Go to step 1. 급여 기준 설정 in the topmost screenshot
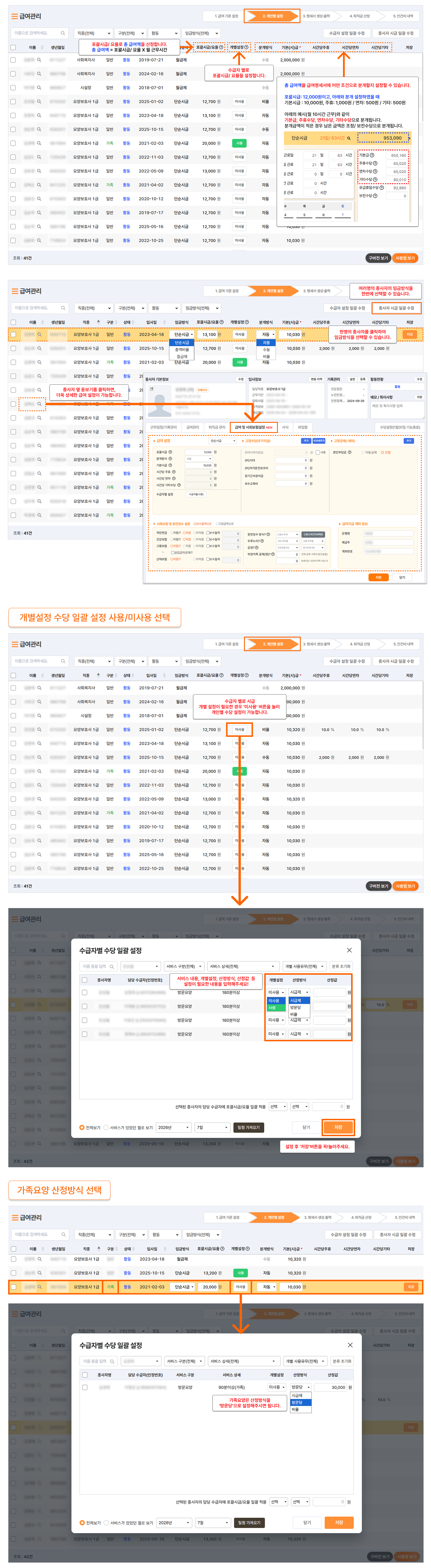Screen dimensions: 431x1568 226,16
